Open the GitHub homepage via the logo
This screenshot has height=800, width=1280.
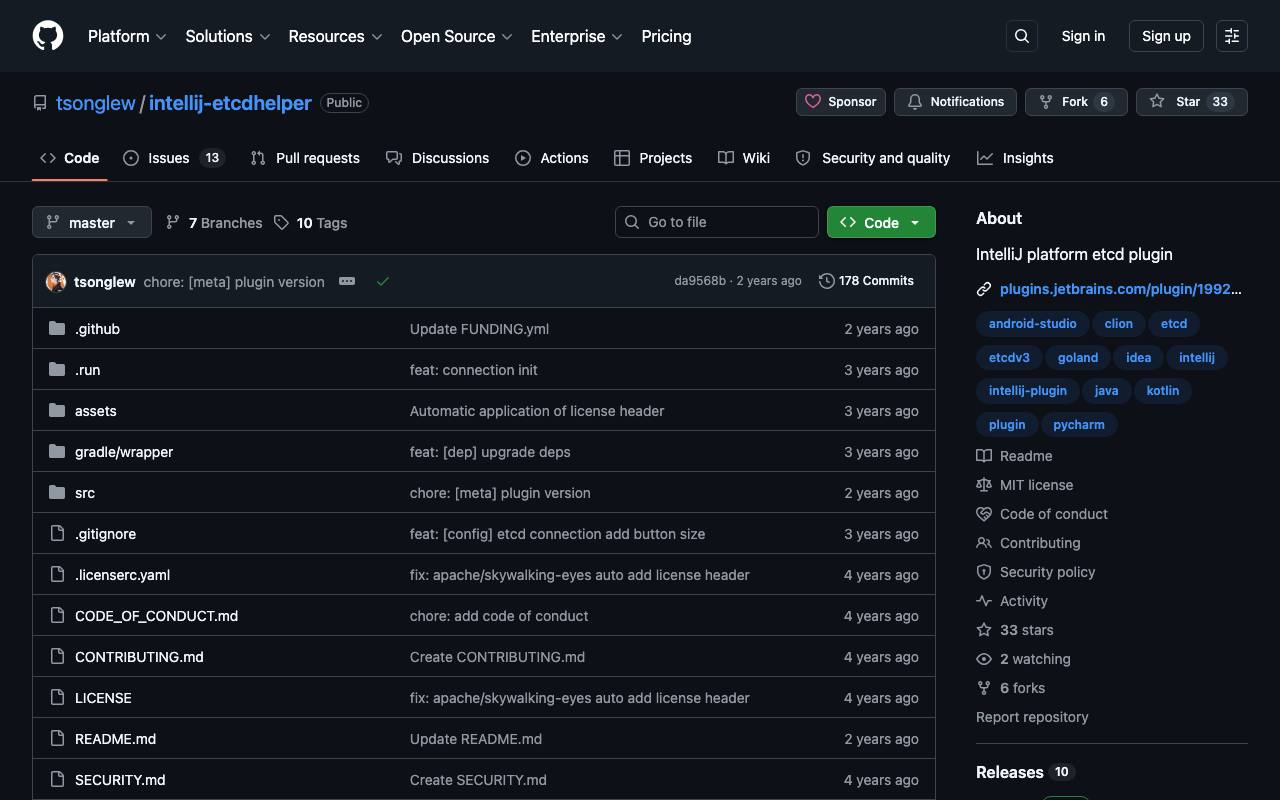48,36
